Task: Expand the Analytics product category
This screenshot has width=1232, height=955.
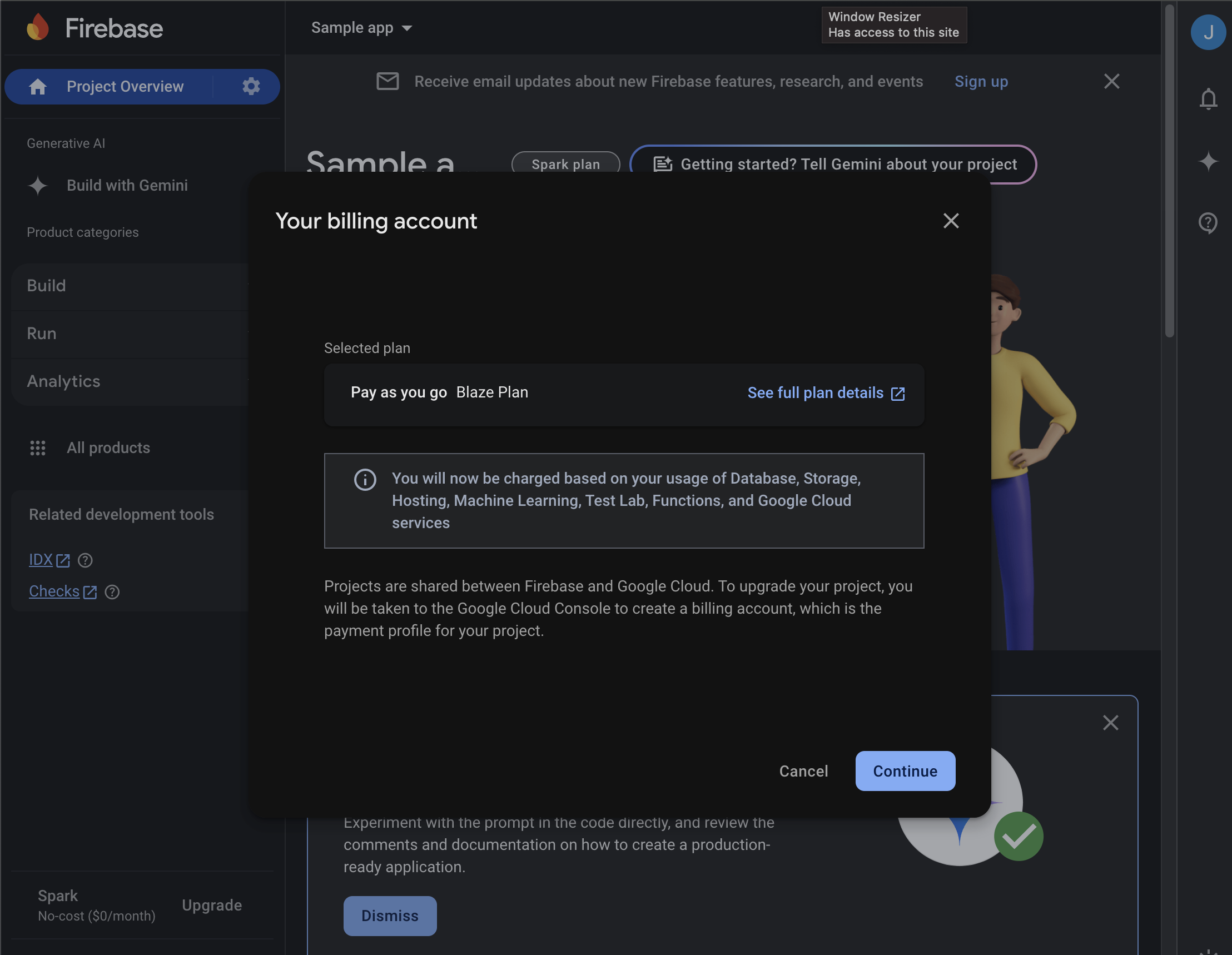Action: [63, 381]
